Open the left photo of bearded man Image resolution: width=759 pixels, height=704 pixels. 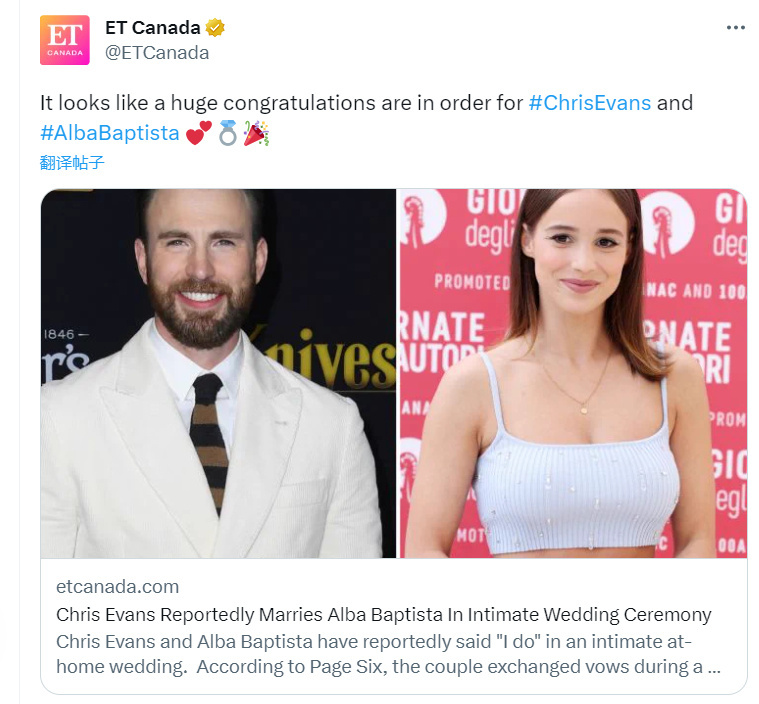pyautogui.click(x=218, y=373)
